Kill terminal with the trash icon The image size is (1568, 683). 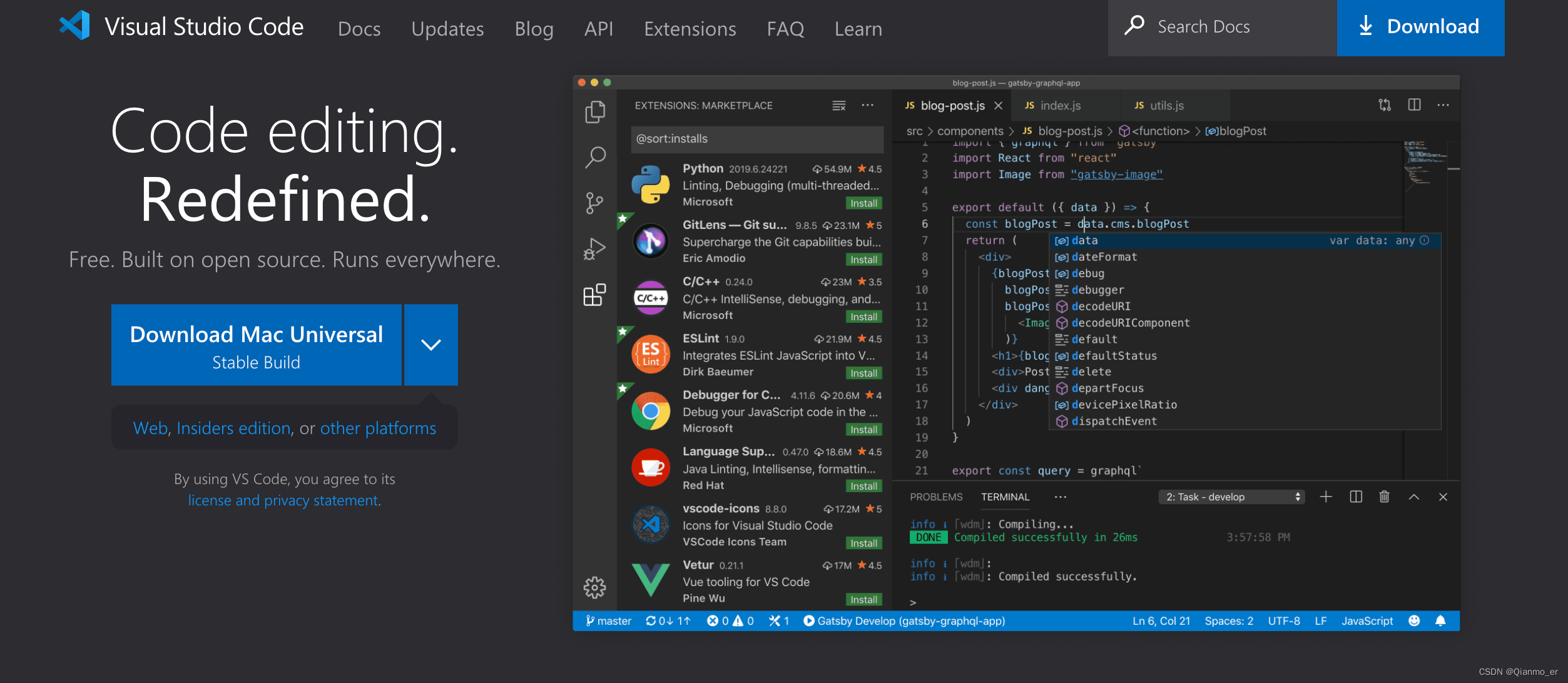coord(1384,497)
